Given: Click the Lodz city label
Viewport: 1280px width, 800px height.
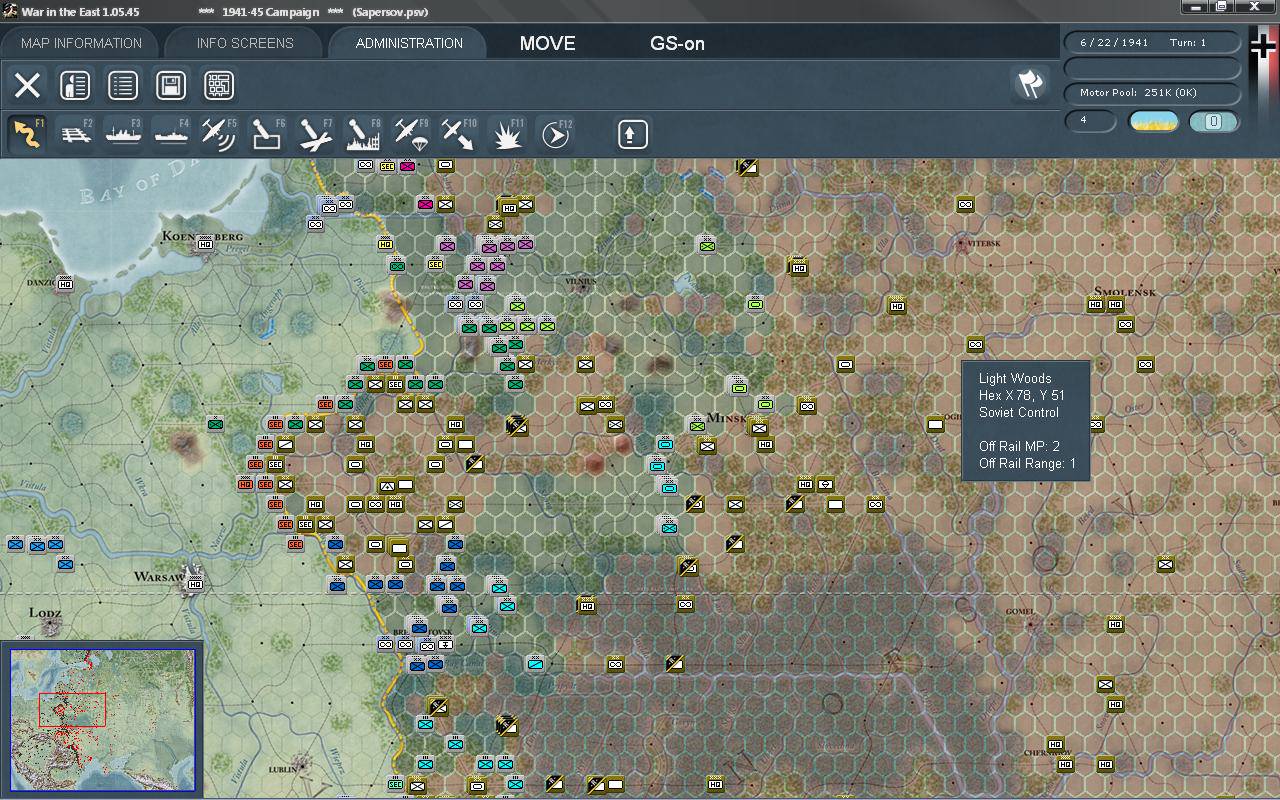Looking at the screenshot, I should (44, 612).
